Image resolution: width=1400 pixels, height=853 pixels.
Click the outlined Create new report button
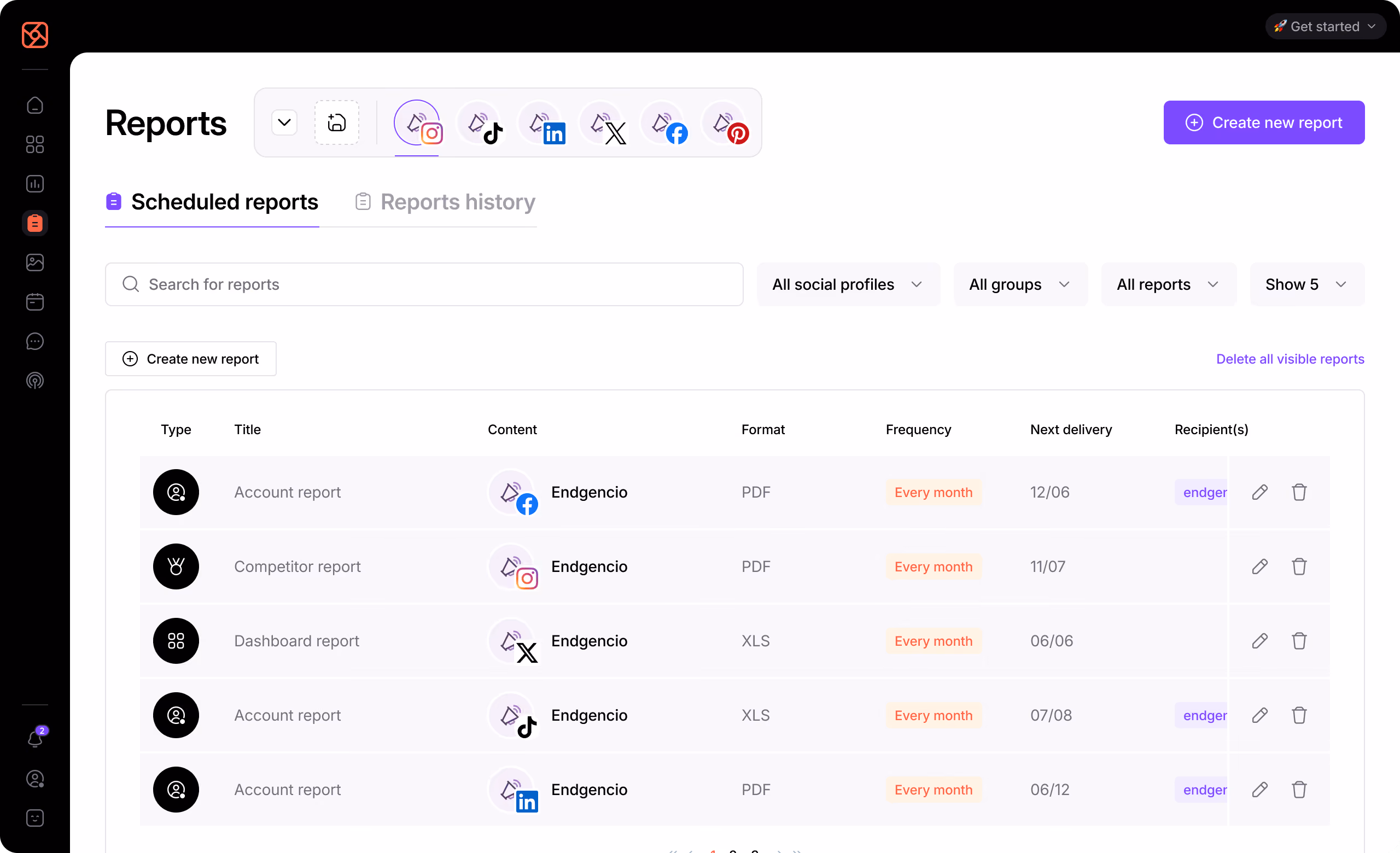coord(191,359)
